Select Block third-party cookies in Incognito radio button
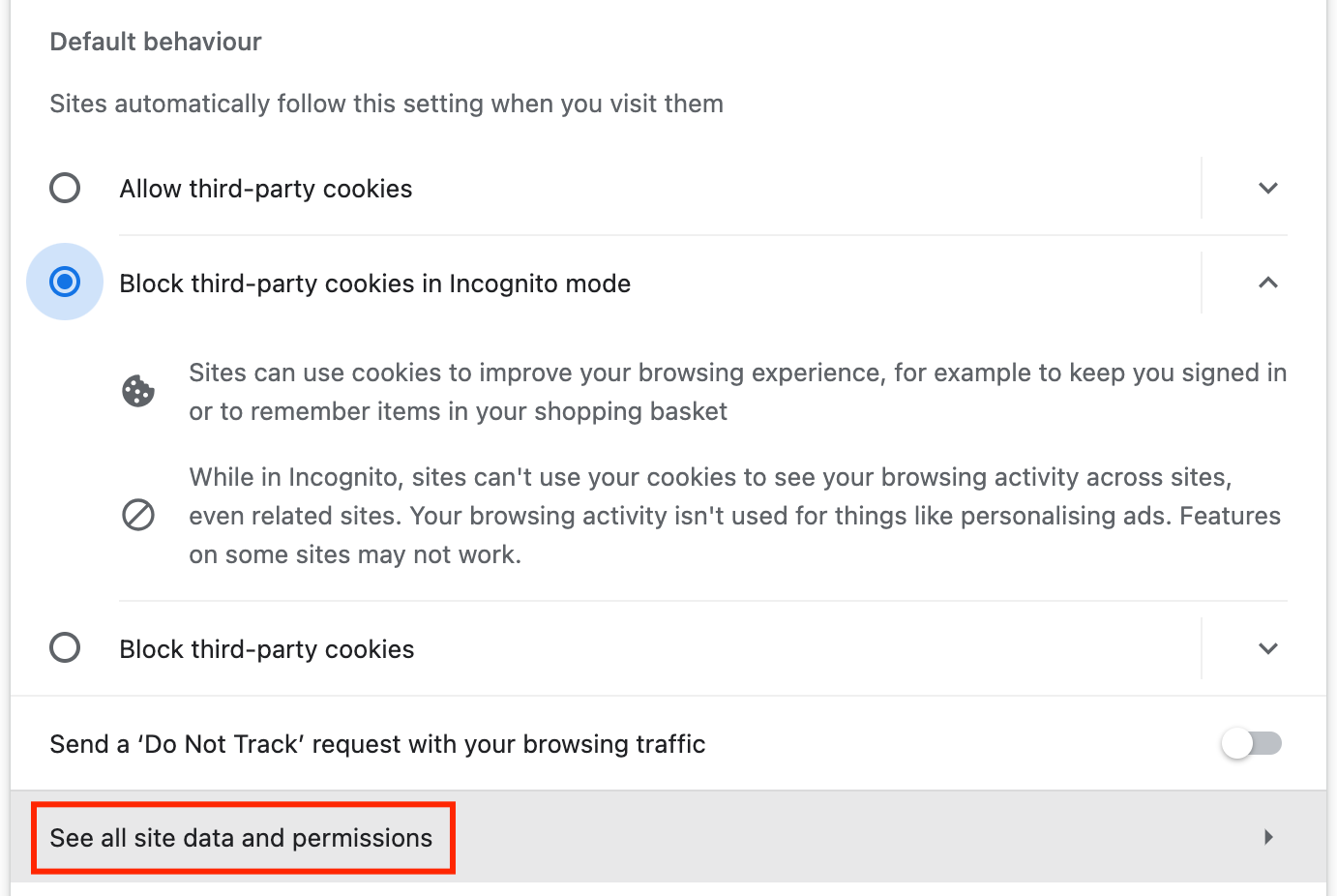This screenshot has height=896, width=1337. pyautogui.click(x=65, y=282)
